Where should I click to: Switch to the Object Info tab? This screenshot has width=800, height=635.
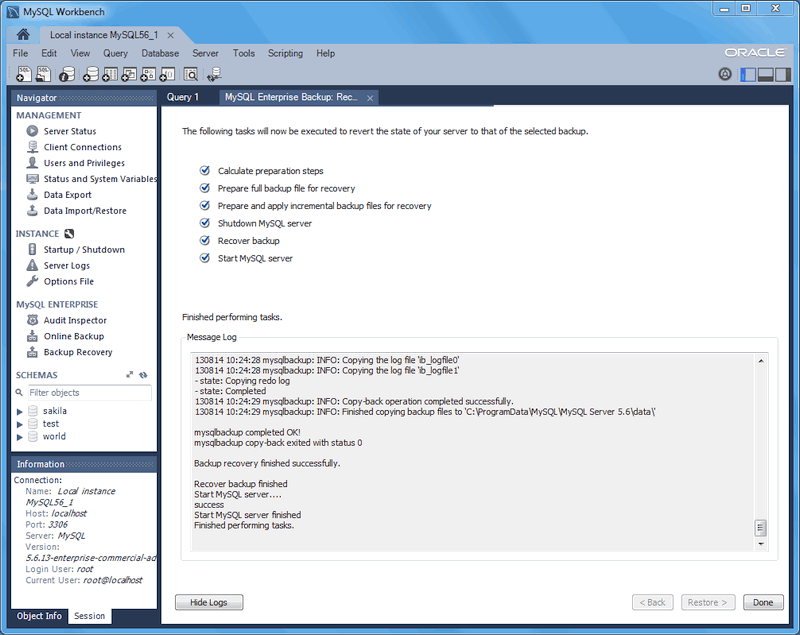[39, 616]
